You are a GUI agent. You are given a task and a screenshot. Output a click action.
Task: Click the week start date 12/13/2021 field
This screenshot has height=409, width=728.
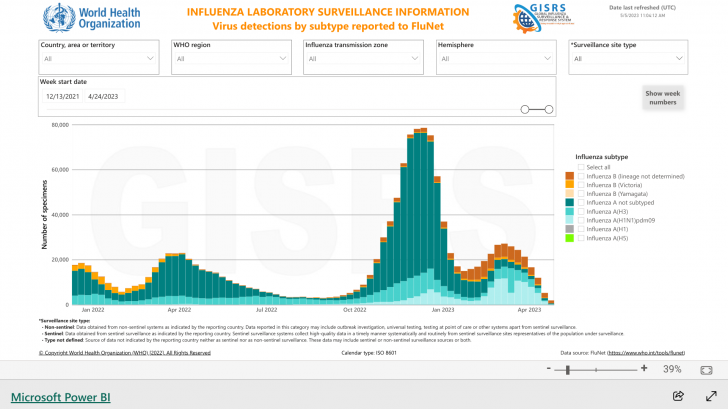click(64, 96)
